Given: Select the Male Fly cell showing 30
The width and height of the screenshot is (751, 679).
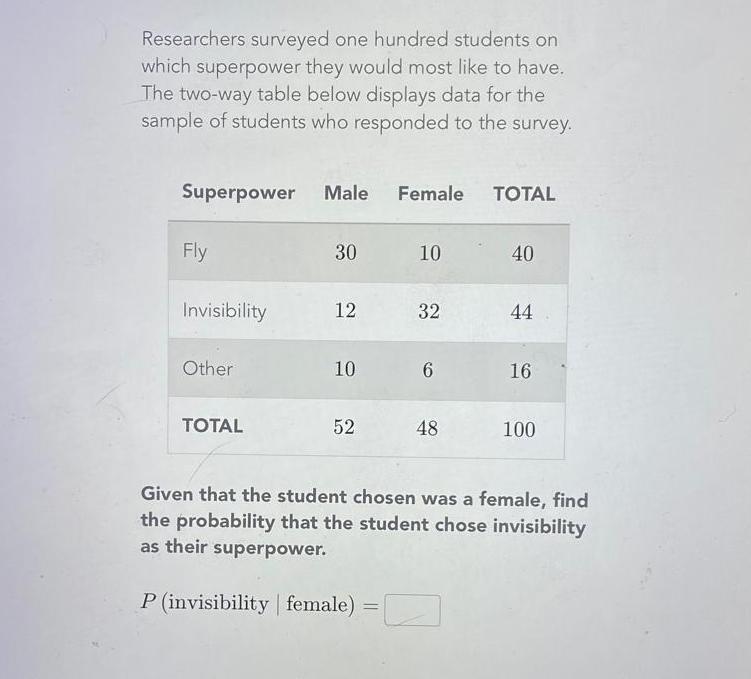Looking at the screenshot, I should [345, 253].
